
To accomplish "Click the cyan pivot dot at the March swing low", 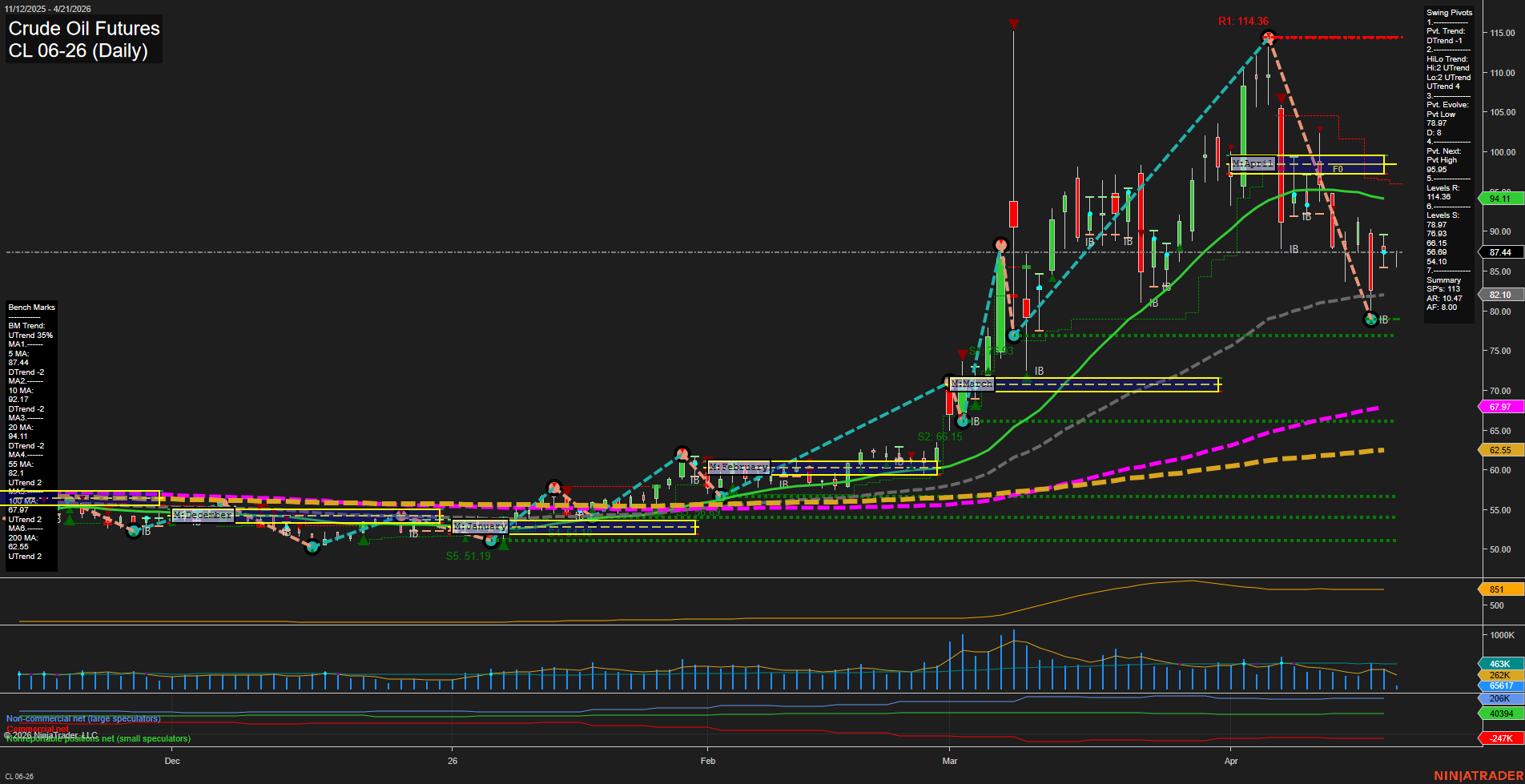I will tap(962, 420).
